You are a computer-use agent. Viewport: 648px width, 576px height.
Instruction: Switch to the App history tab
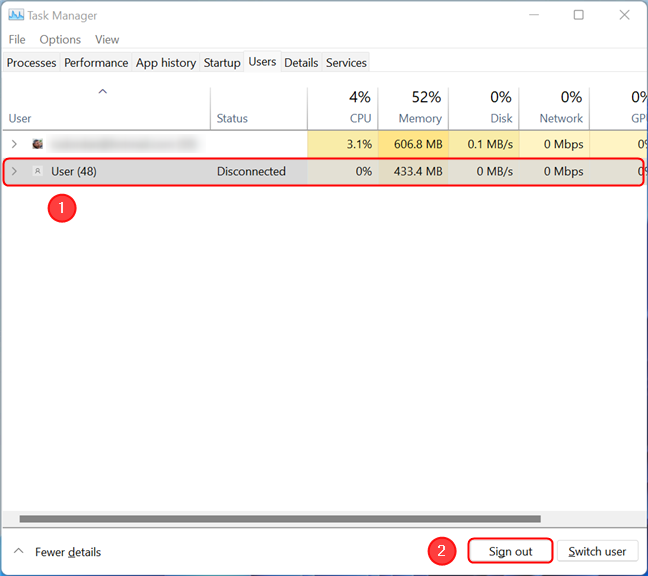point(166,63)
